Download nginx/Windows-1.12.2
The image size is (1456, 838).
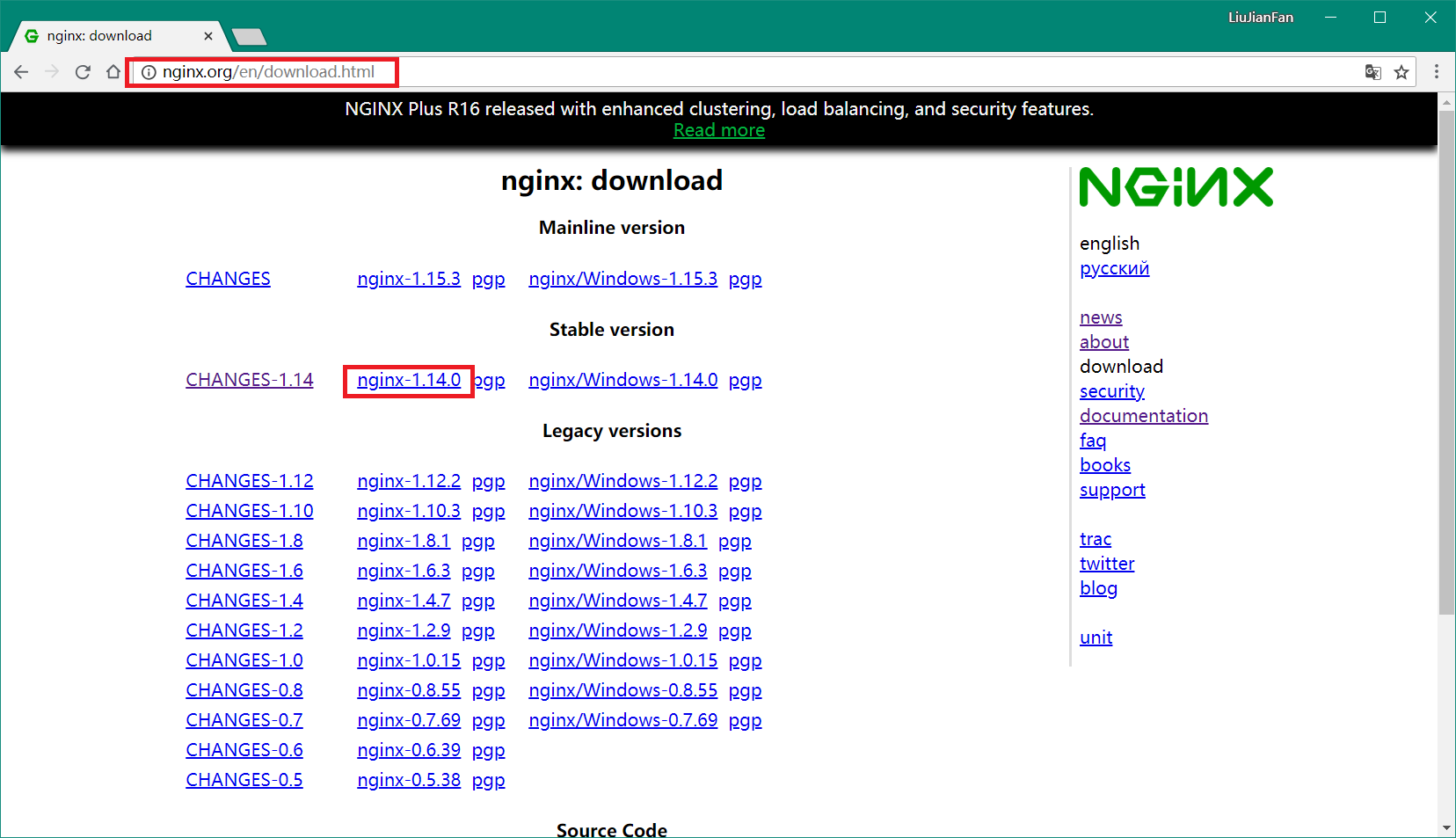tap(622, 481)
